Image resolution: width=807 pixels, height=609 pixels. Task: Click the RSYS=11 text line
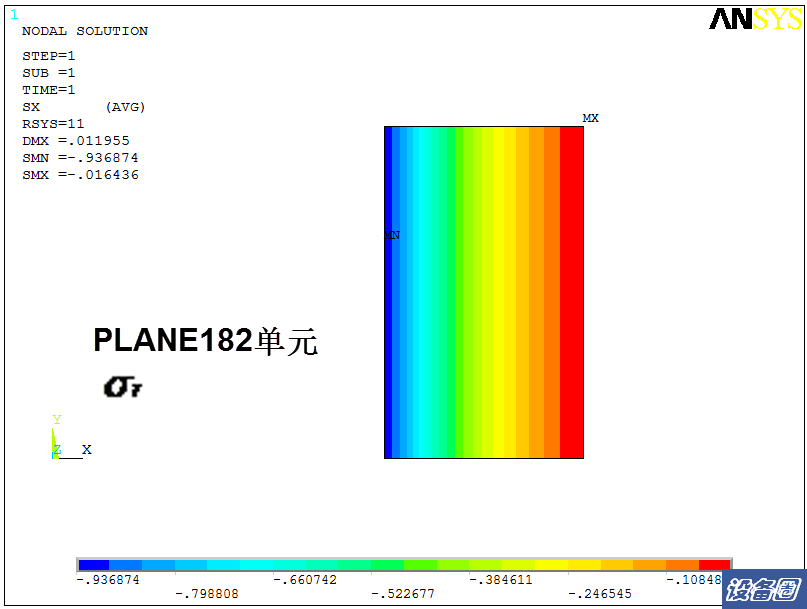point(53,124)
